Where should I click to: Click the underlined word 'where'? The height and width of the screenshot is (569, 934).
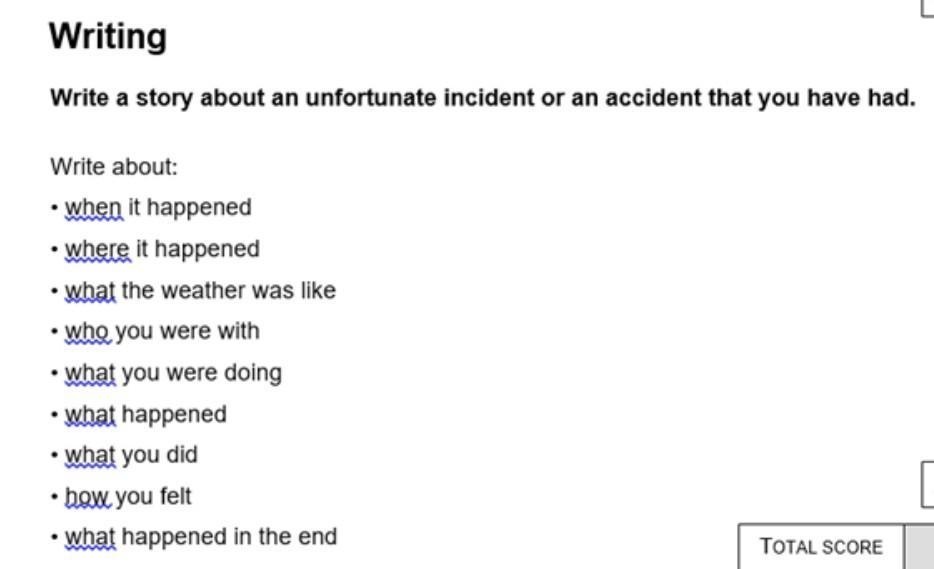(97, 248)
